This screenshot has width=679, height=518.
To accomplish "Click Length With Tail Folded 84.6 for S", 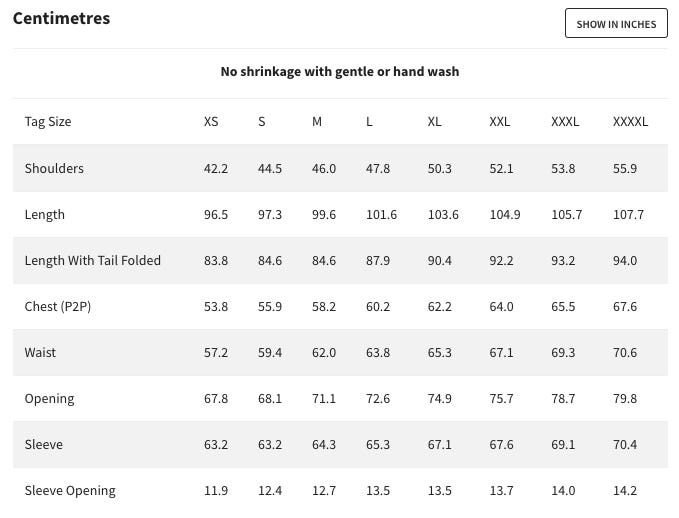I will click(x=270, y=260).
